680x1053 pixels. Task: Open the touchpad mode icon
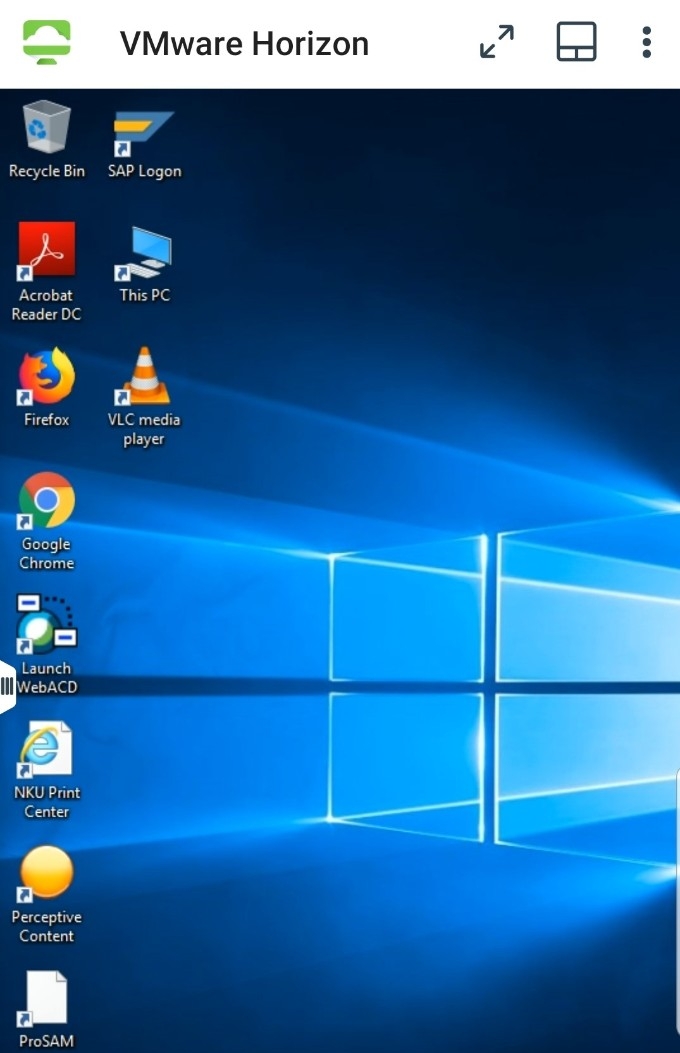pyautogui.click(x=577, y=42)
